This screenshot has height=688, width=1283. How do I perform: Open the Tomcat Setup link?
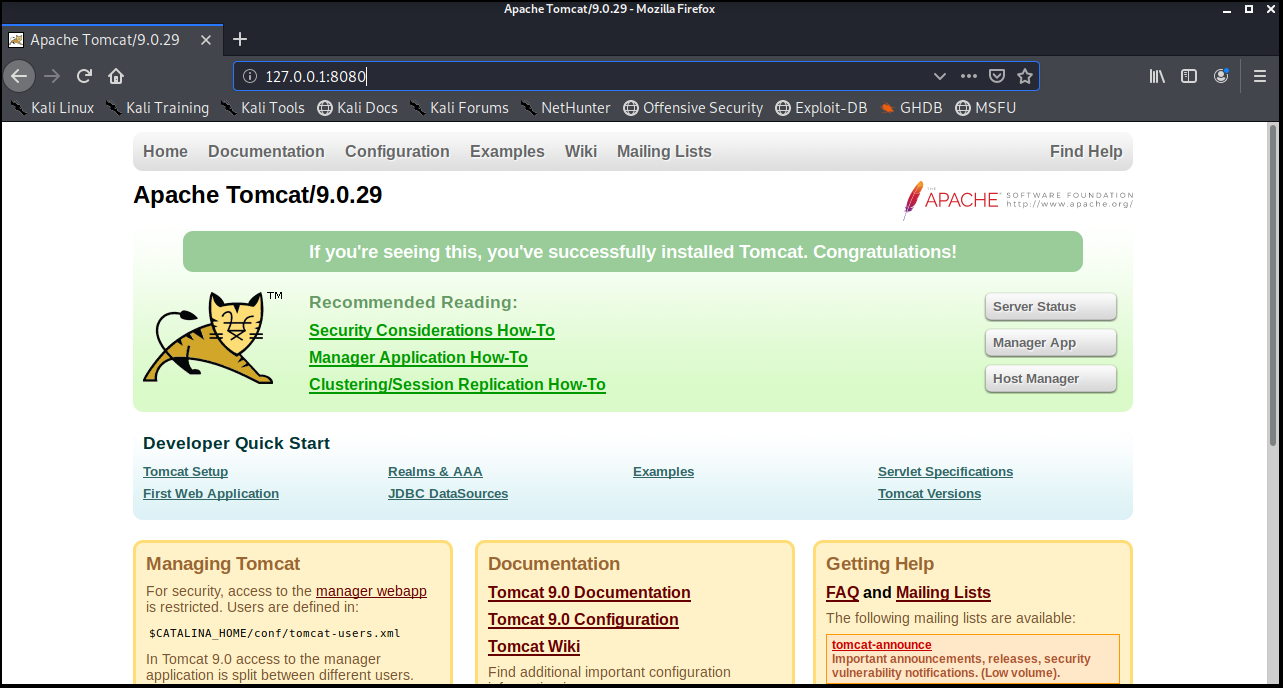click(185, 472)
